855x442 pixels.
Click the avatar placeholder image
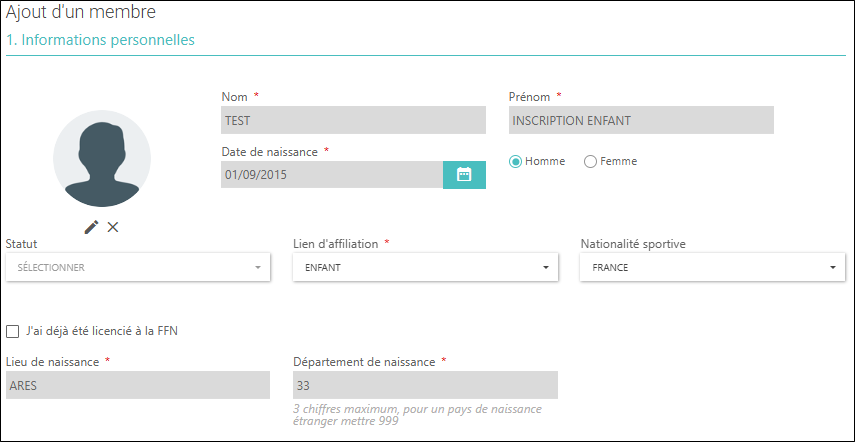point(102,158)
